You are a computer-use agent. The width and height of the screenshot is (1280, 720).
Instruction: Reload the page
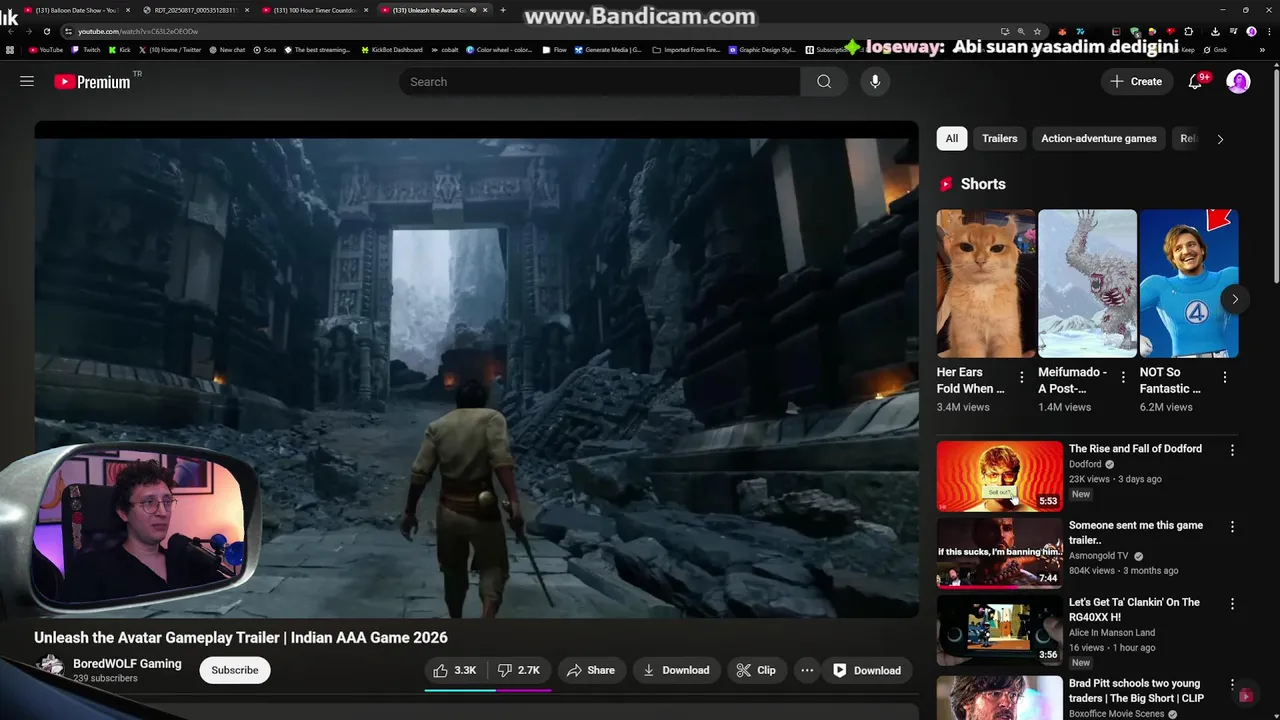point(46,31)
